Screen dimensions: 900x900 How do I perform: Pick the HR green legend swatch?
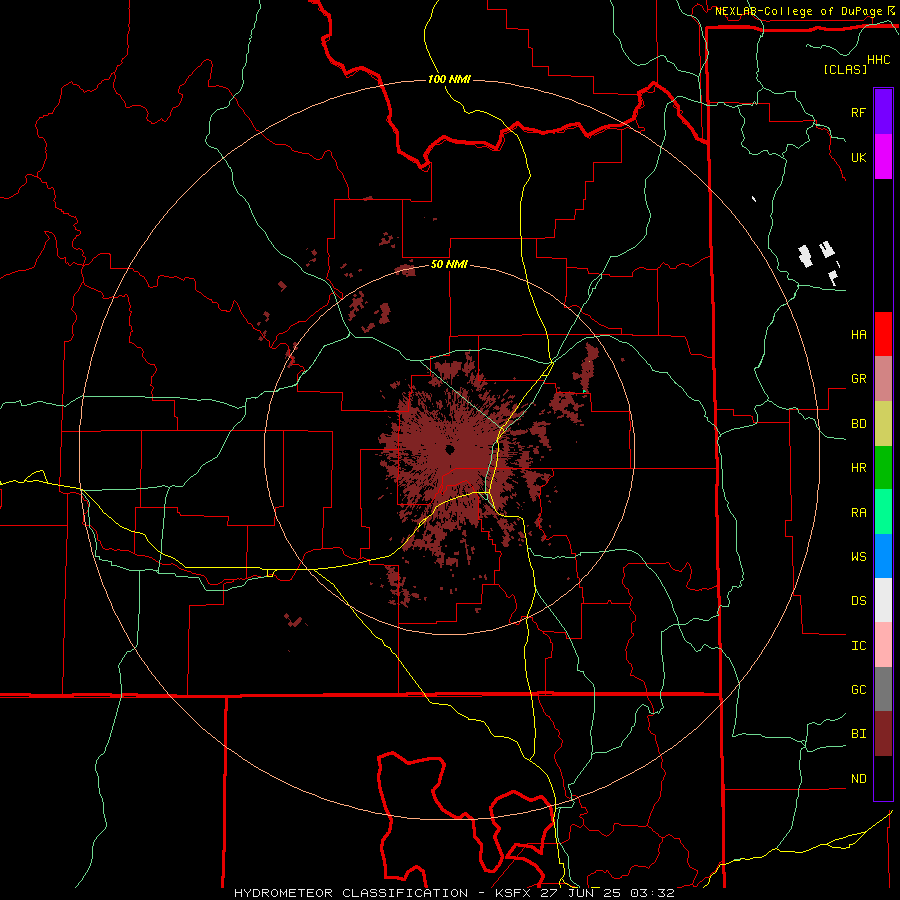(x=883, y=468)
